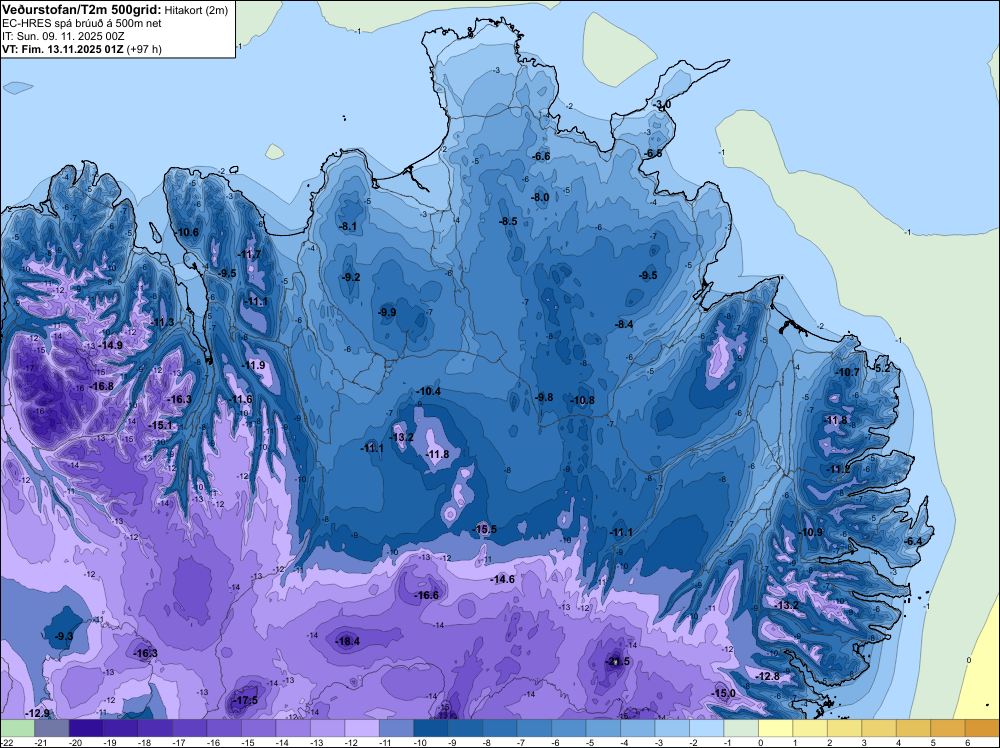Image resolution: width=1000 pixels, height=748 pixels.
Task: Choose the legend swatch labeled -5
Action: coord(603,728)
